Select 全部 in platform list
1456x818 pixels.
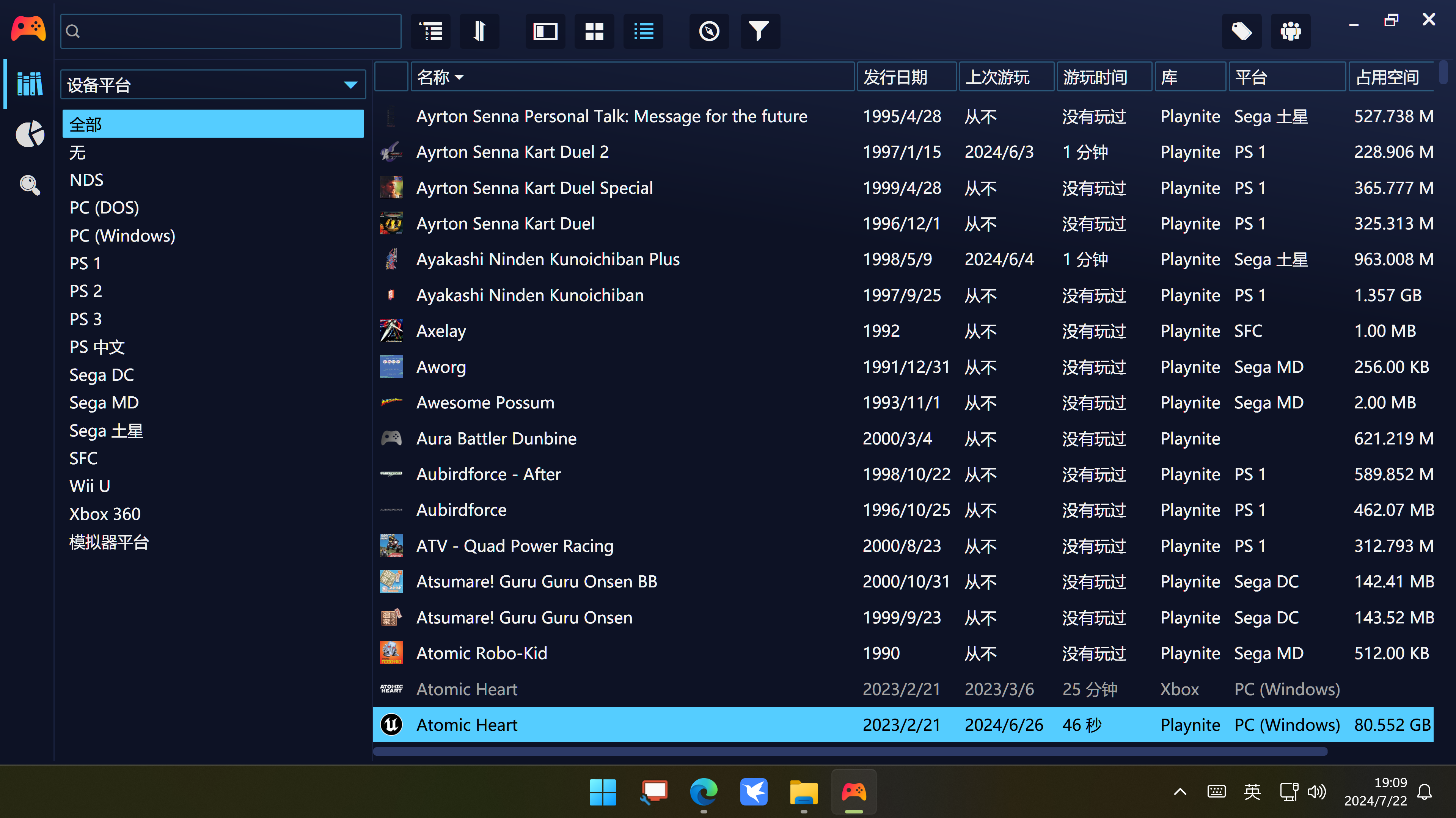[x=213, y=124]
